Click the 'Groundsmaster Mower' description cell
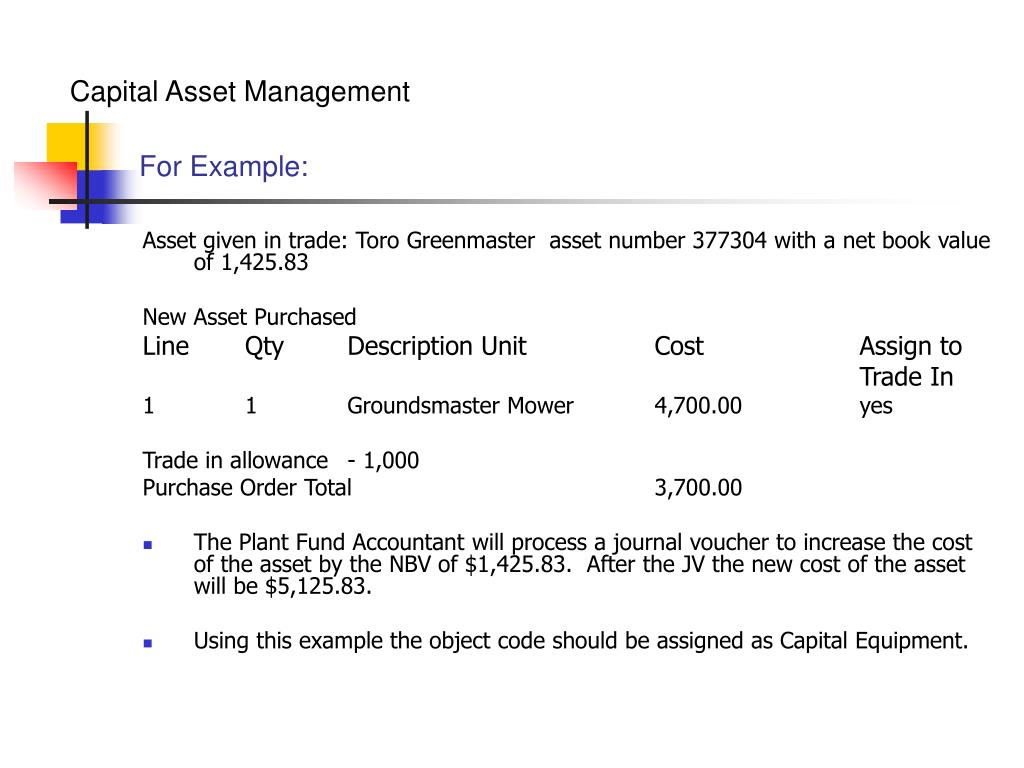1024x768 pixels. (x=460, y=406)
